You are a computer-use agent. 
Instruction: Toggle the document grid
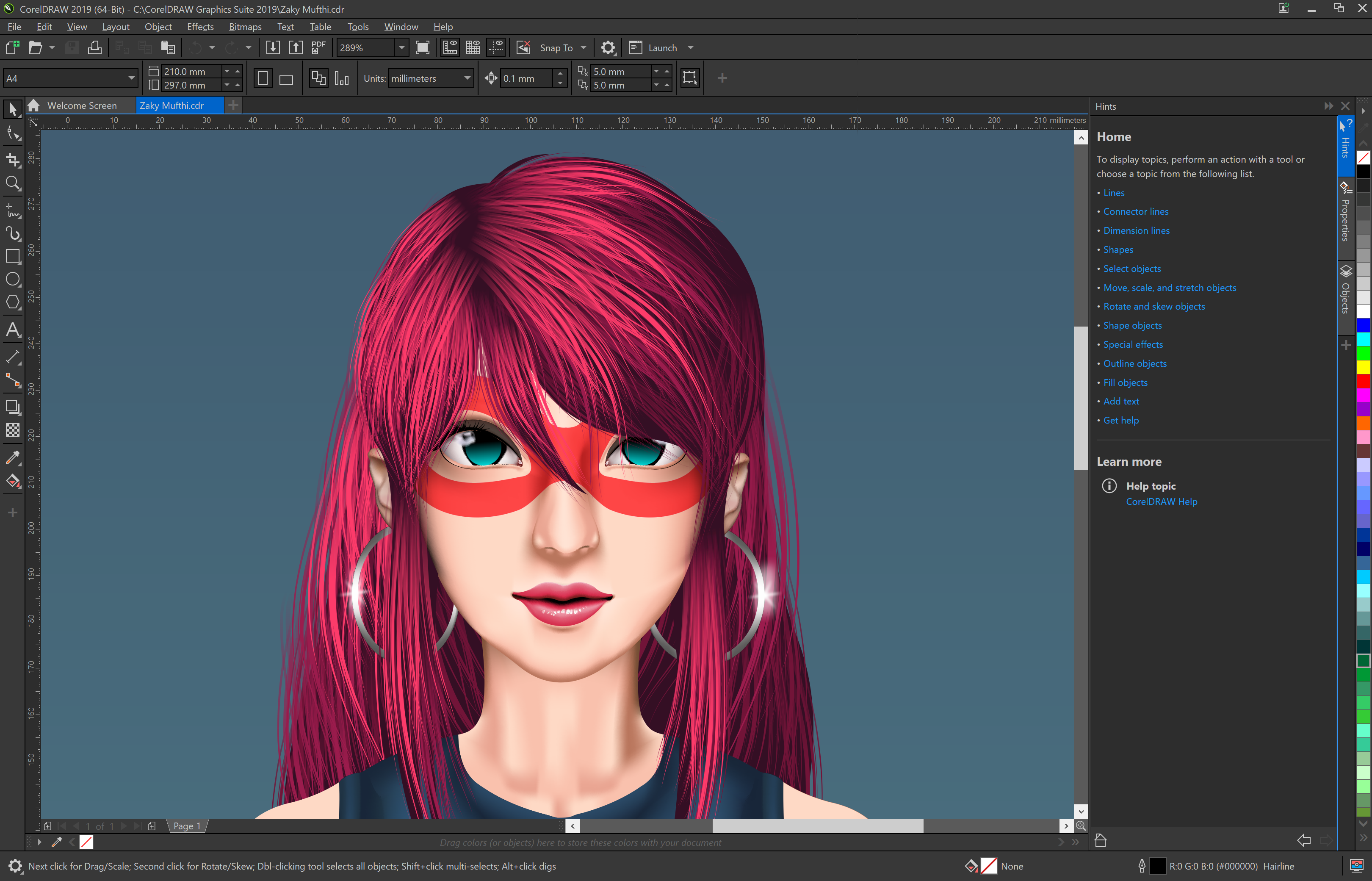[x=473, y=47]
